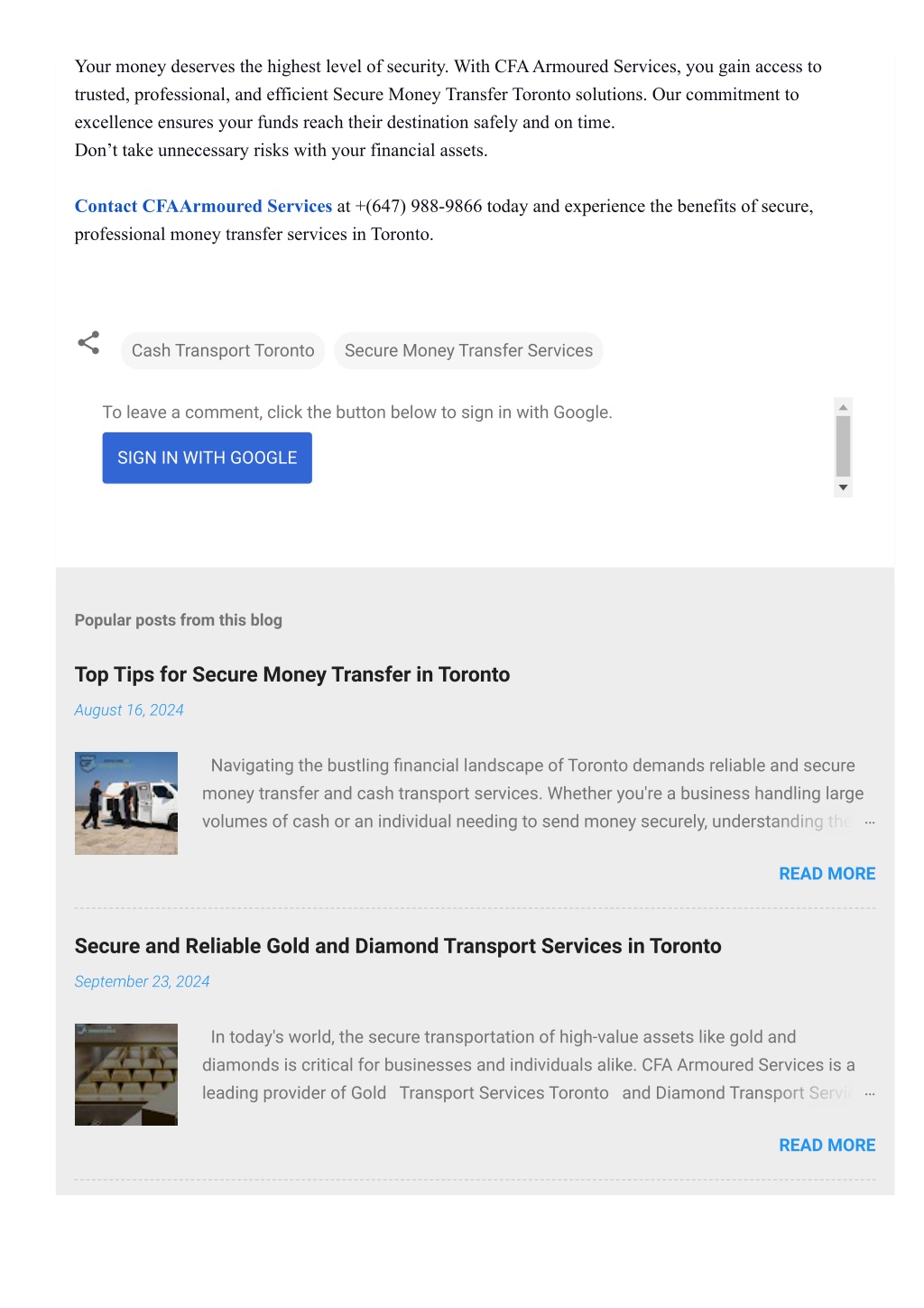The width and height of the screenshot is (924, 1308).
Task: Click the August 16, 2024 date link
Action: pyautogui.click(x=129, y=710)
